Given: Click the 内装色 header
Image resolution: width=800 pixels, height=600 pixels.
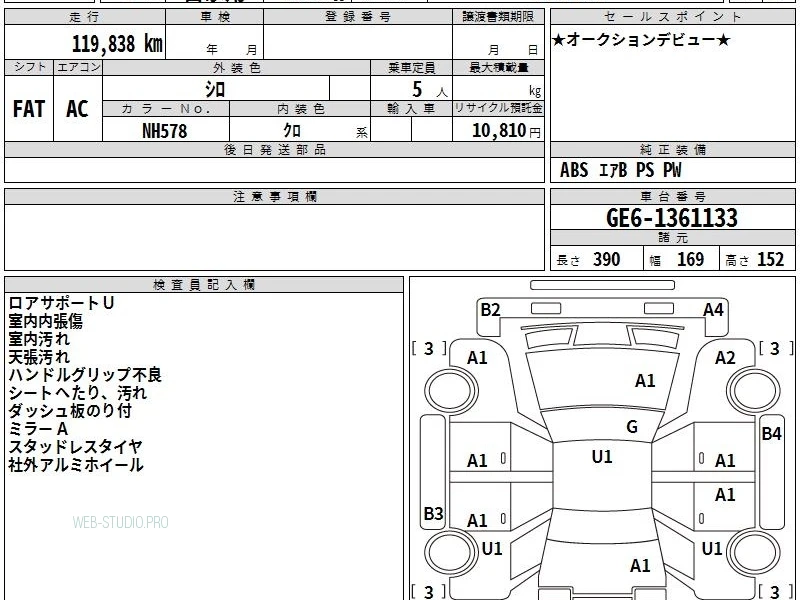Looking at the screenshot, I should [300, 109].
